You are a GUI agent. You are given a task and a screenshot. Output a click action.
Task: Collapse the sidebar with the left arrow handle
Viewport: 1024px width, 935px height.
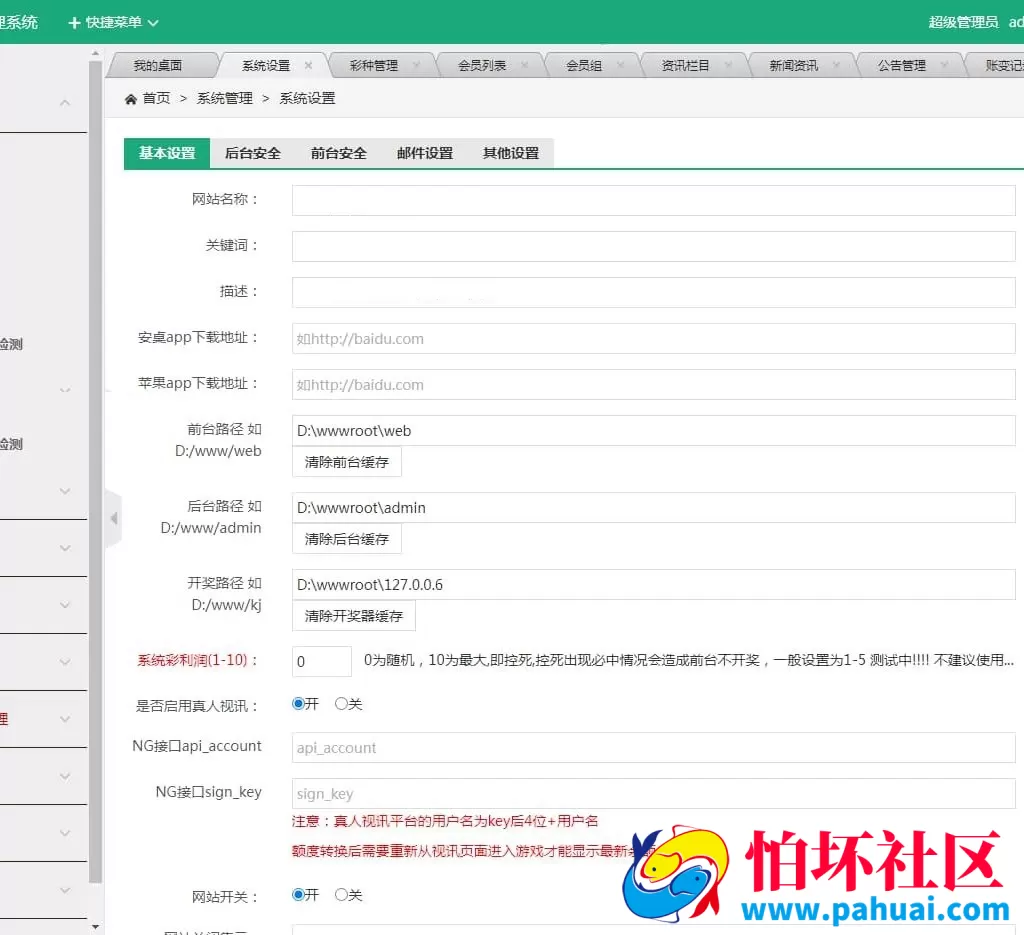point(113,519)
